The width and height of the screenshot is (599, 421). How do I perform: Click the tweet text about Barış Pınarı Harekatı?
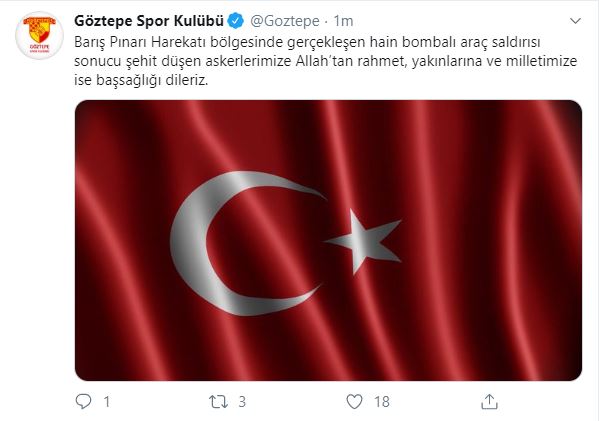tap(325, 61)
